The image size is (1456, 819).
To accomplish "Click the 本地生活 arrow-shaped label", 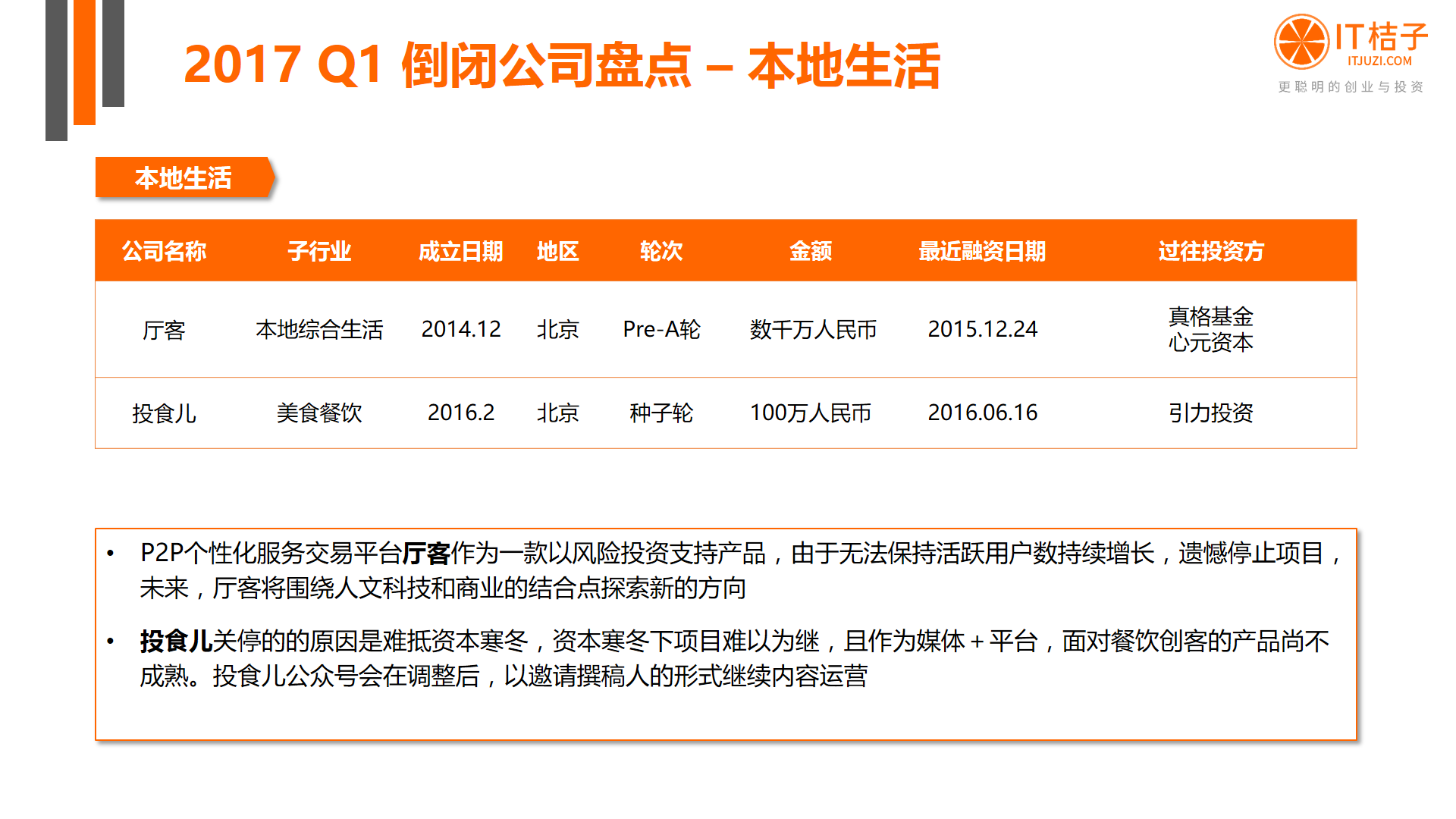I will click(183, 178).
